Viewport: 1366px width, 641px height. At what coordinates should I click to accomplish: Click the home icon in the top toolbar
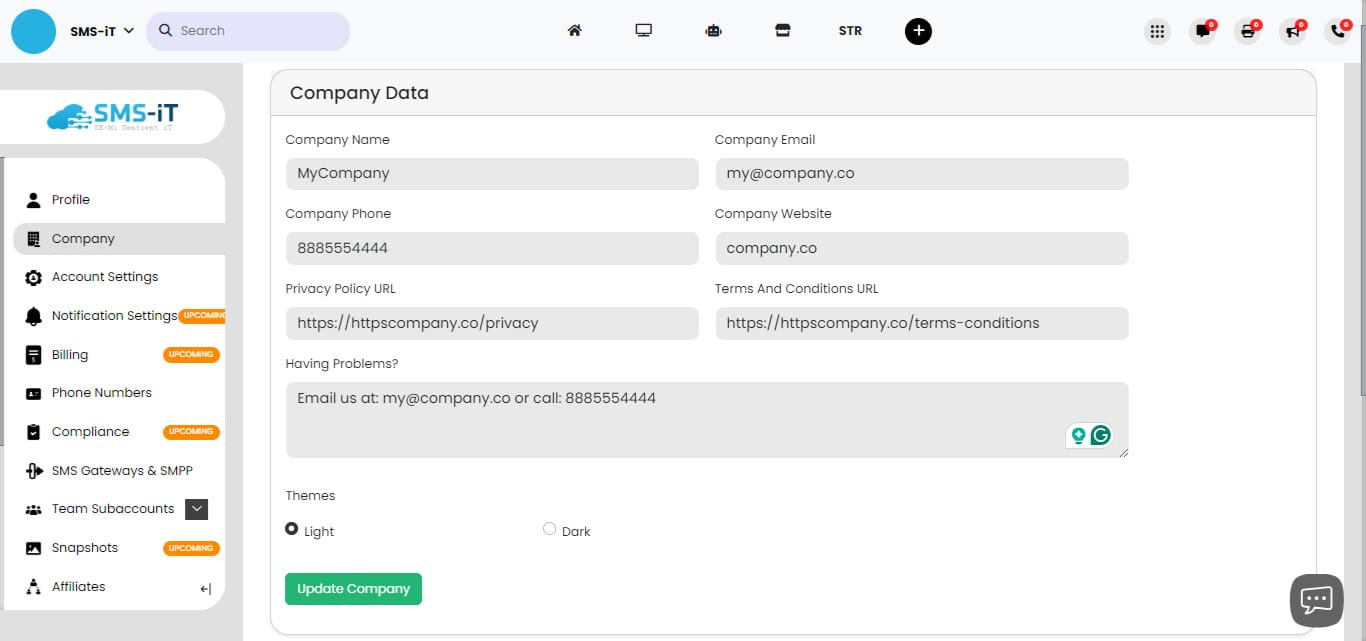pyautogui.click(x=575, y=30)
